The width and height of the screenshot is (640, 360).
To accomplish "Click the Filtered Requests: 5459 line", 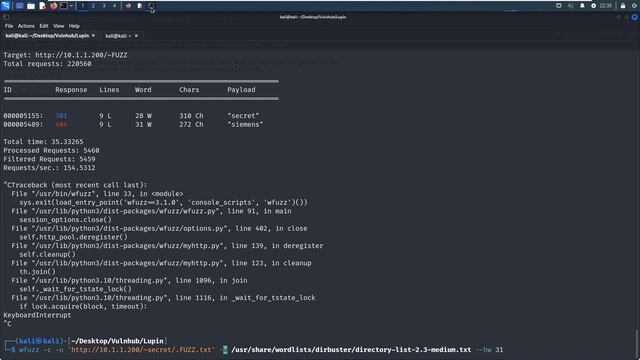I will click(x=49, y=159).
